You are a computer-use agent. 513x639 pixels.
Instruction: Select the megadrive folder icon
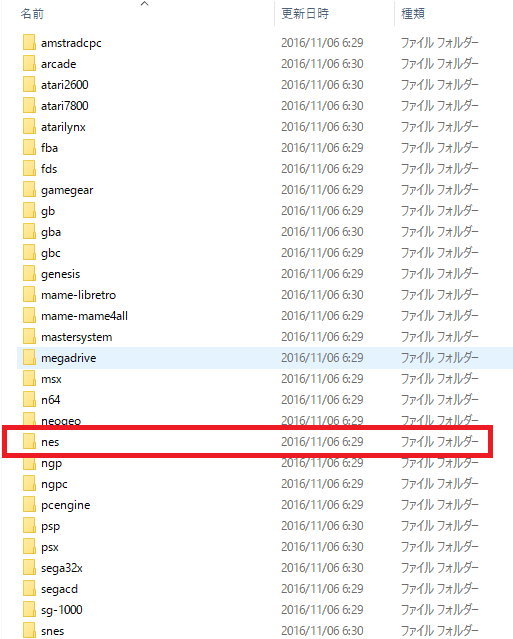pyautogui.click(x=29, y=358)
